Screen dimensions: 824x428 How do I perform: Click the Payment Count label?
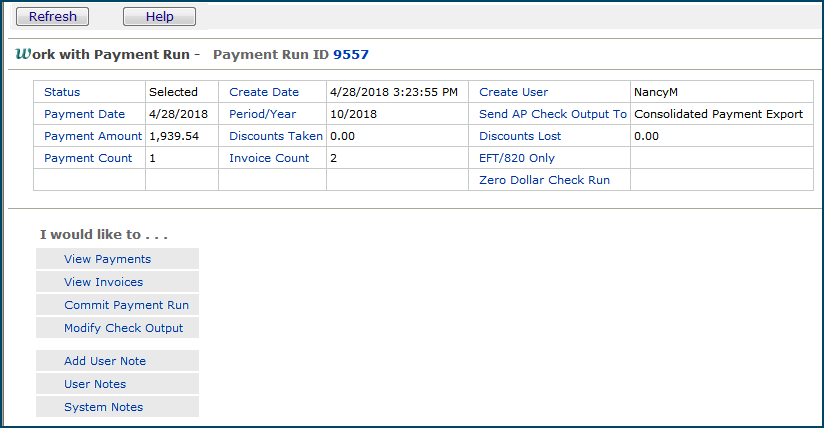88,158
